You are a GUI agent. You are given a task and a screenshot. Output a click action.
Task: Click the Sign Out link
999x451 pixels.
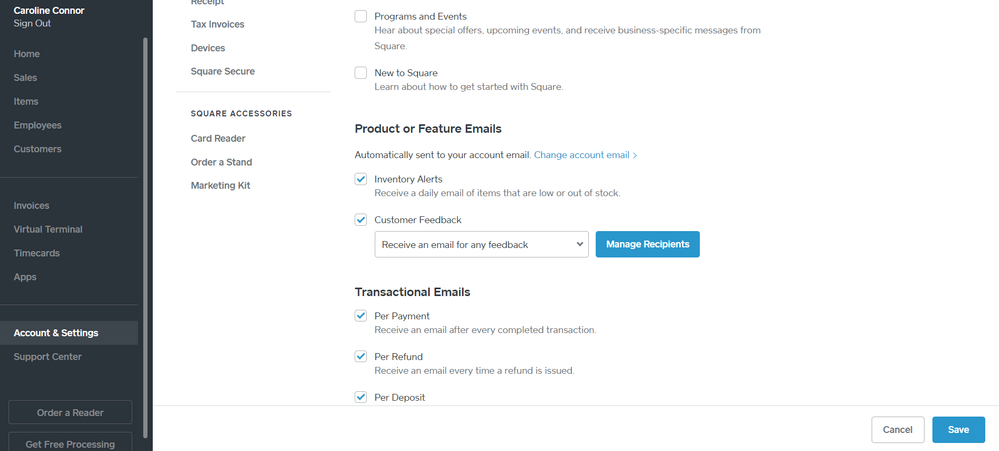(x=32, y=23)
